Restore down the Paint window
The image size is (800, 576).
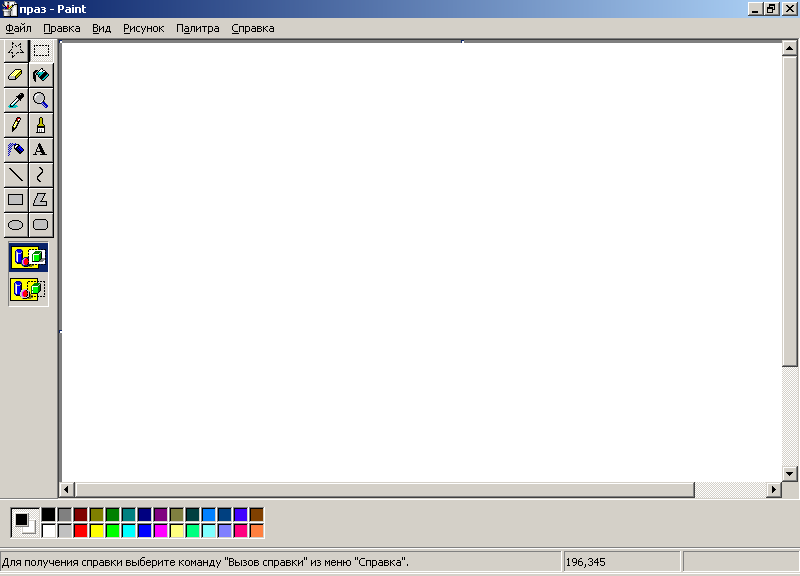(771, 9)
